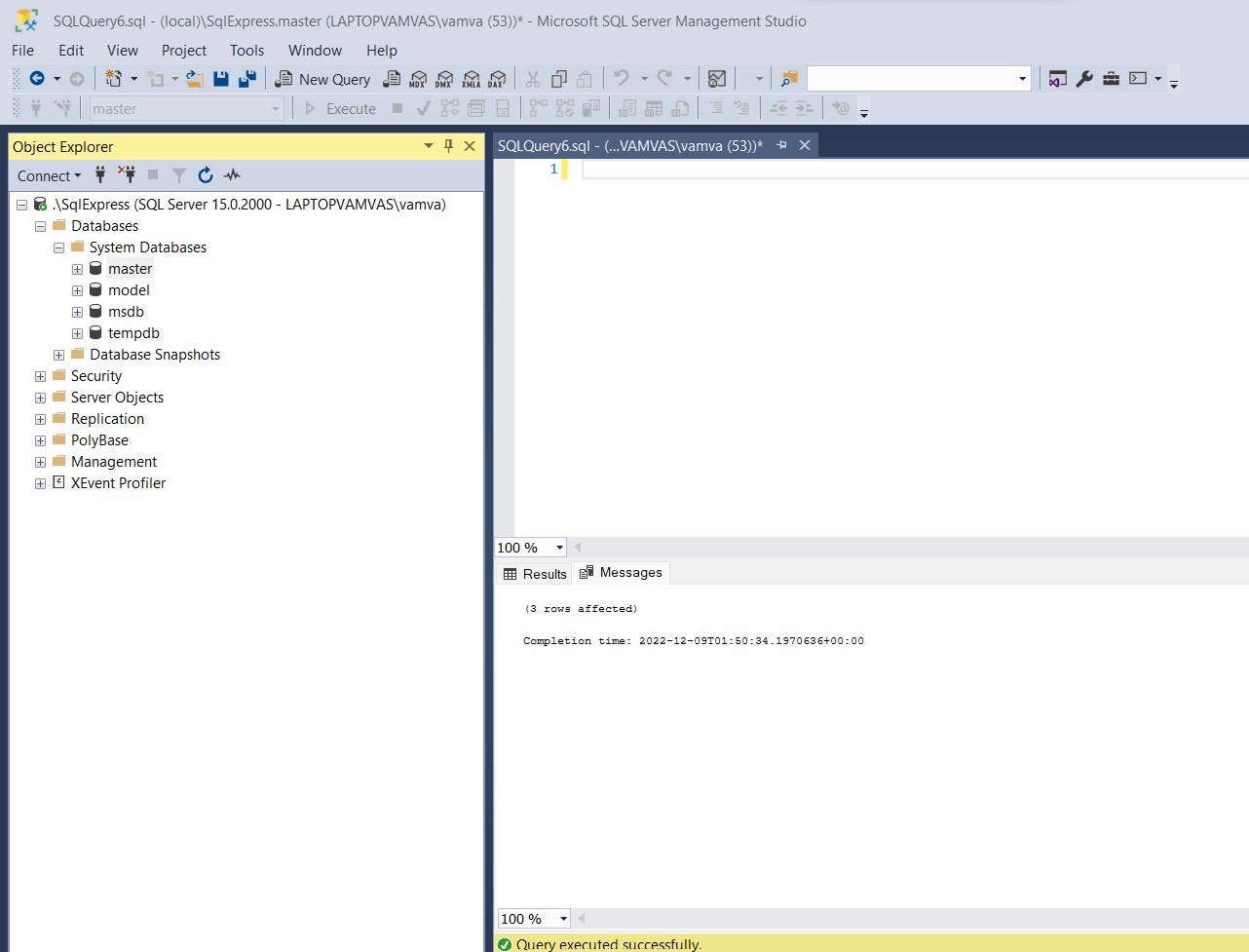Image resolution: width=1249 pixels, height=952 pixels.
Task: Disconnect the server in Object Explorer
Action: [126, 175]
